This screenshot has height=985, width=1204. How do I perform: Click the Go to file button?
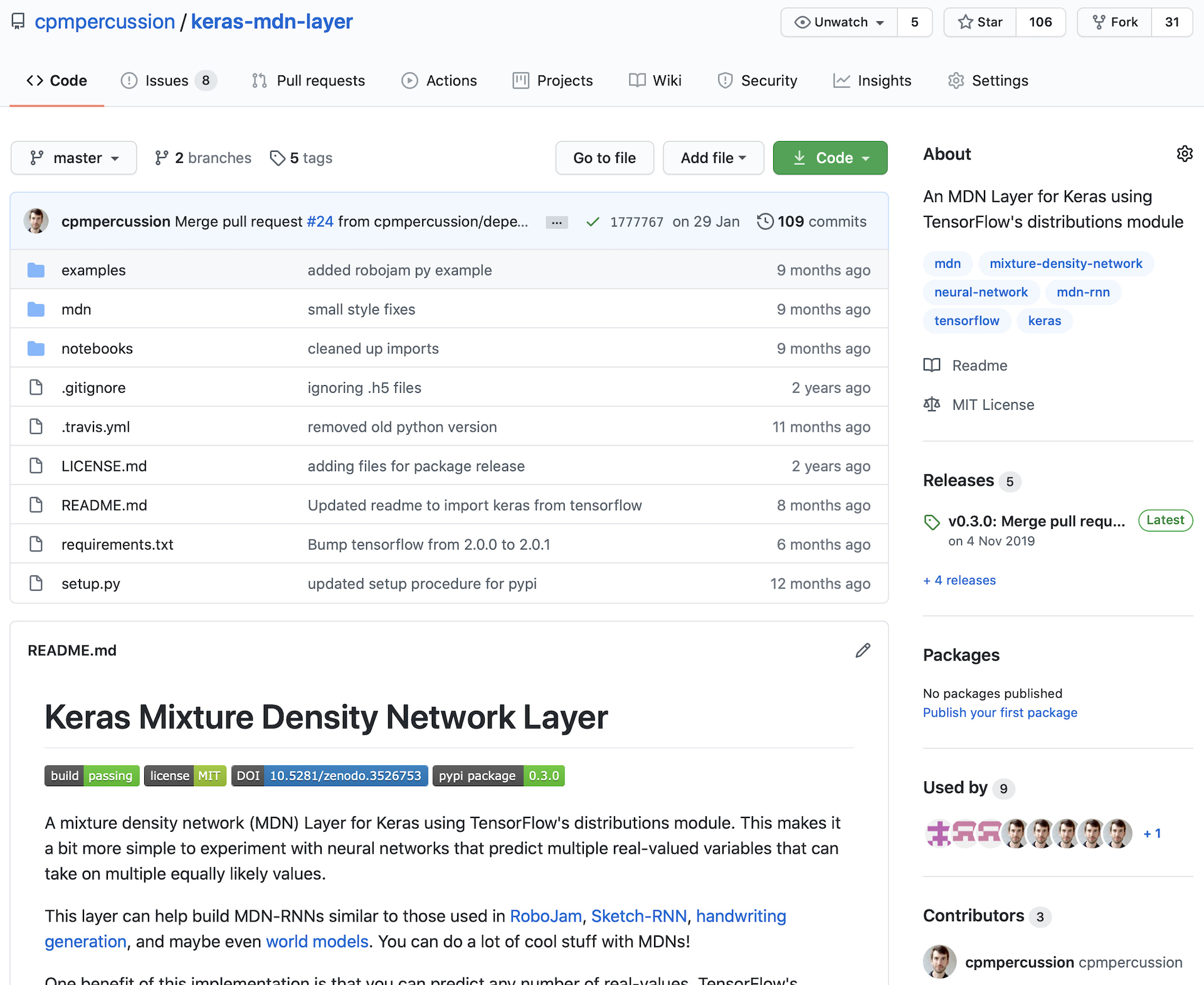(x=605, y=158)
